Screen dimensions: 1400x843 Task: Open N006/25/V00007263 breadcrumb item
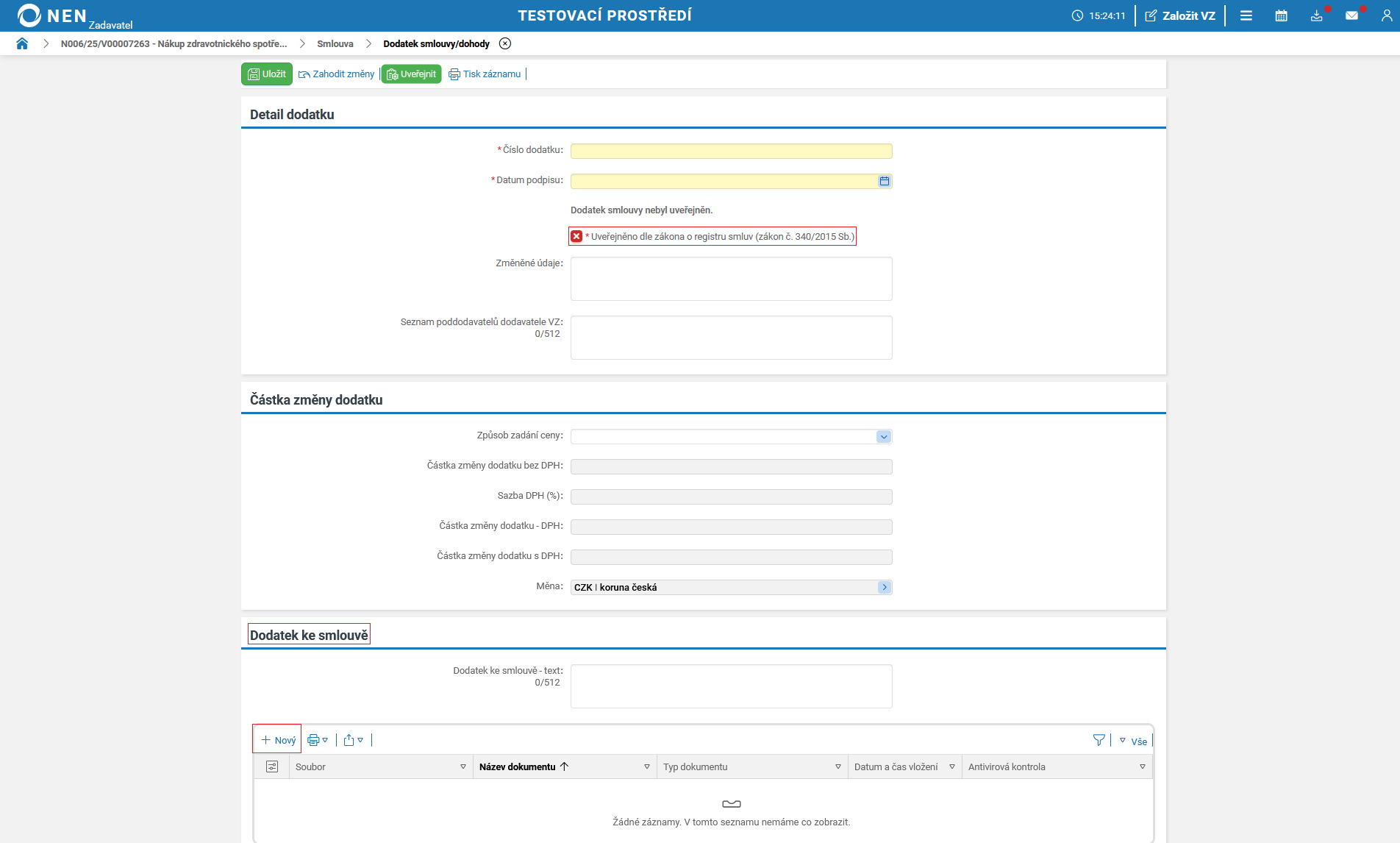pyautogui.click(x=174, y=43)
